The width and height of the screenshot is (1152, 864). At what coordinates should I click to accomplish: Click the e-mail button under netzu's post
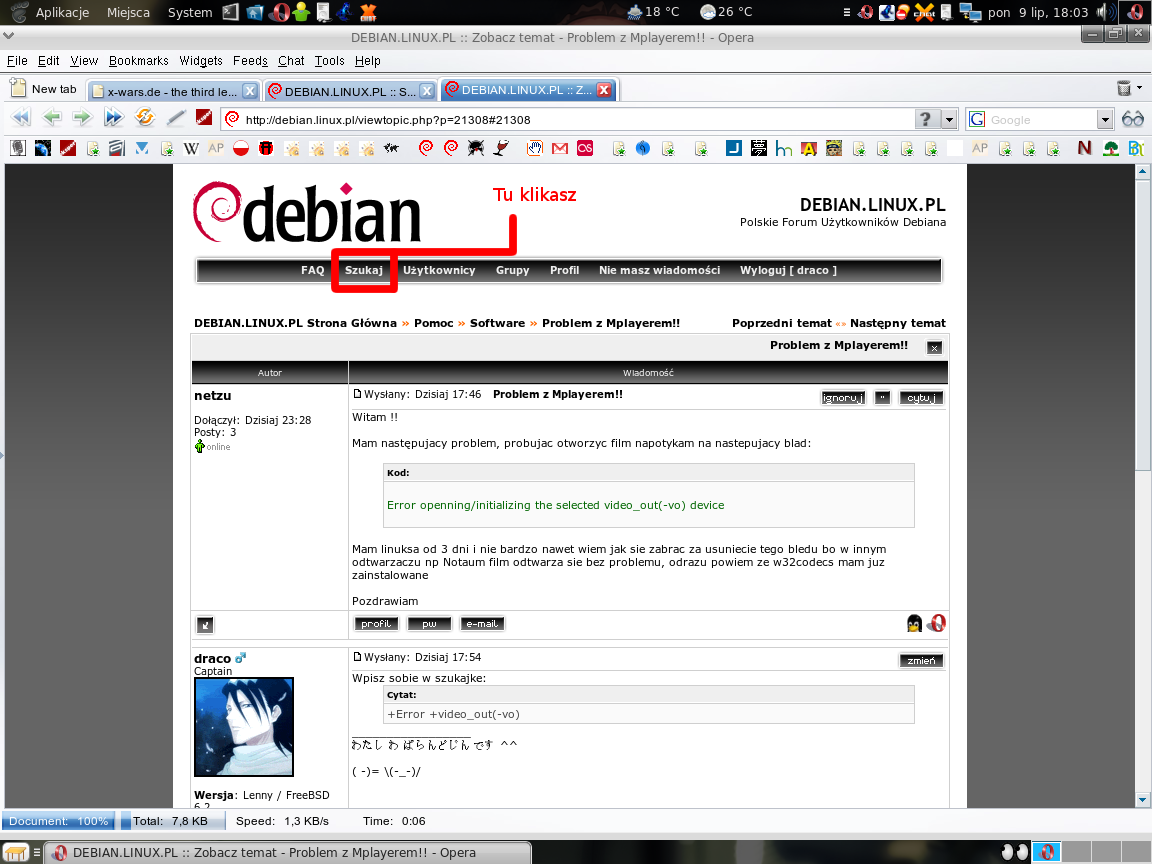[x=482, y=624]
